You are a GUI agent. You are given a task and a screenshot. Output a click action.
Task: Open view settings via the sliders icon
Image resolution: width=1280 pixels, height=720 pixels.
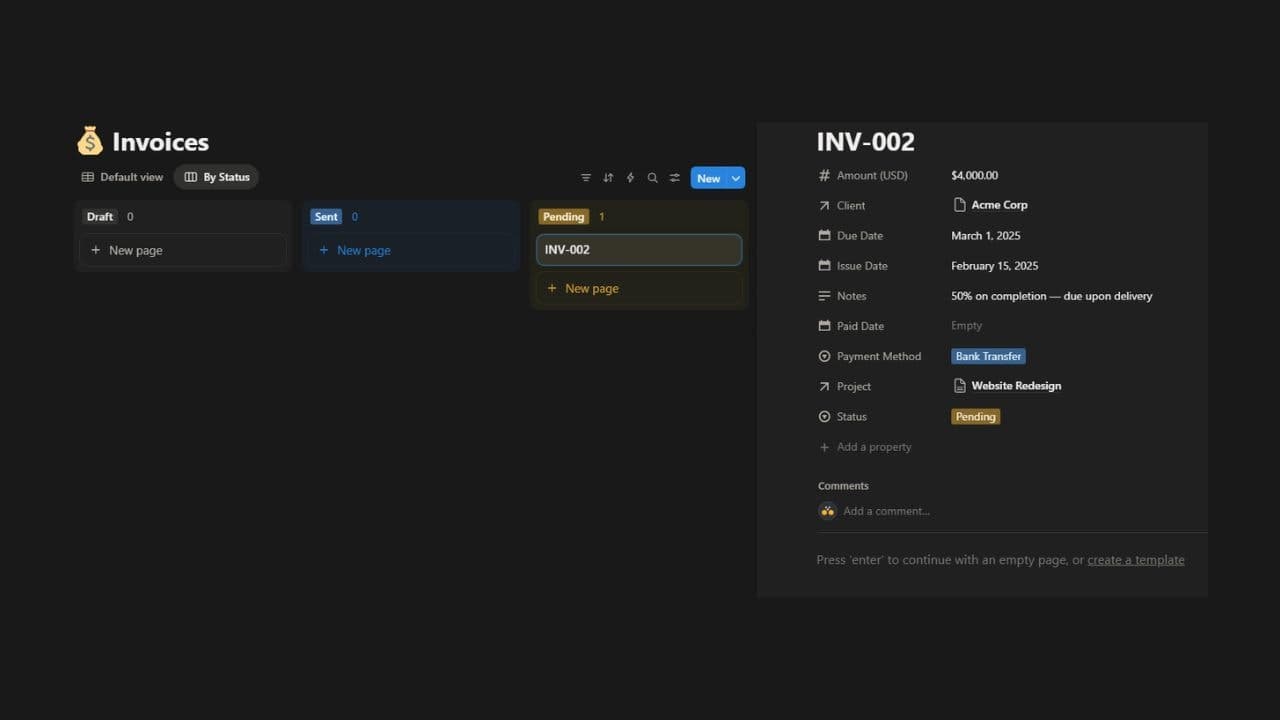pyautogui.click(x=674, y=177)
